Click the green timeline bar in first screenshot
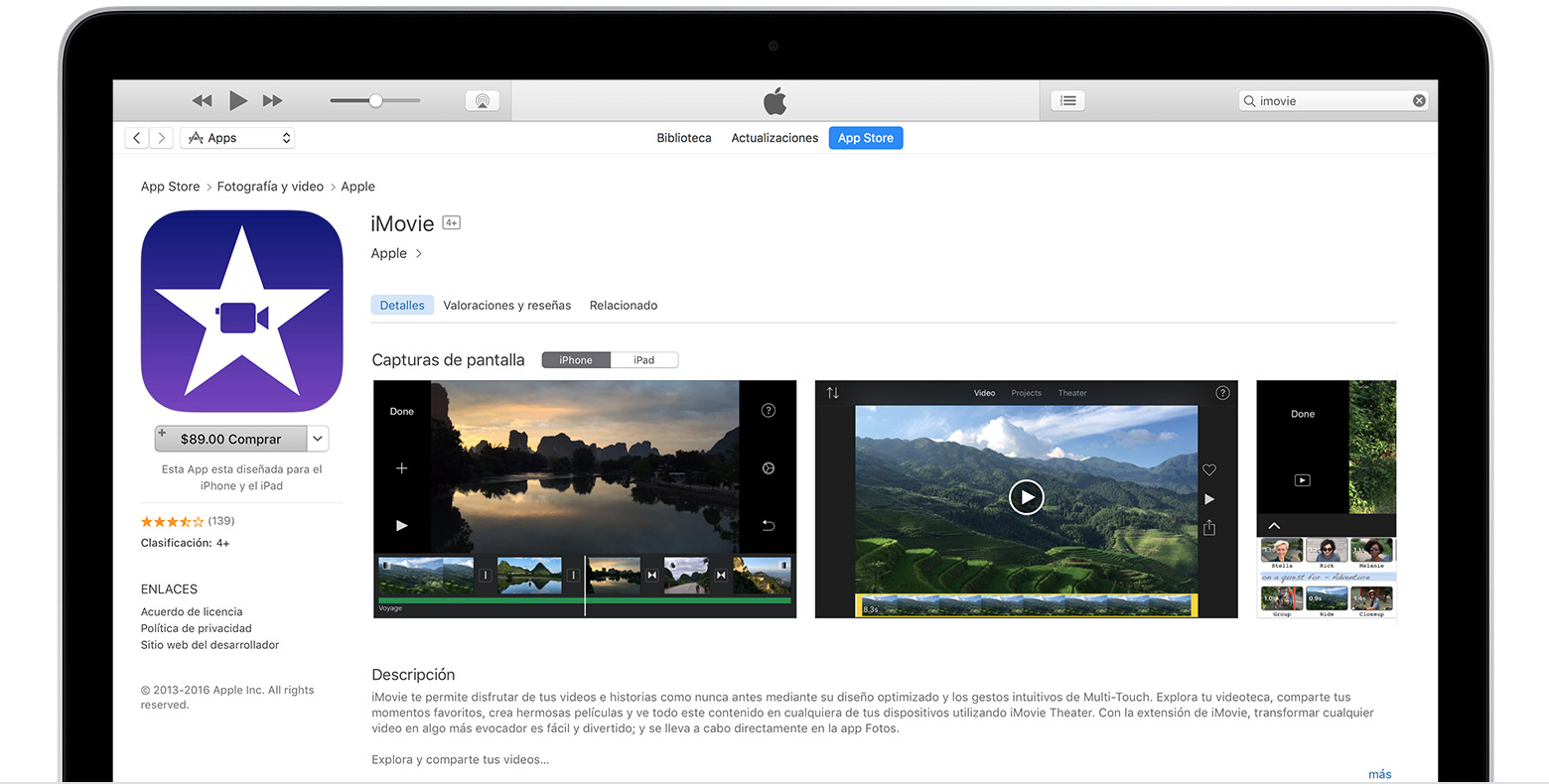The height and width of the screenshot is (784, 1549). [585, 600]
